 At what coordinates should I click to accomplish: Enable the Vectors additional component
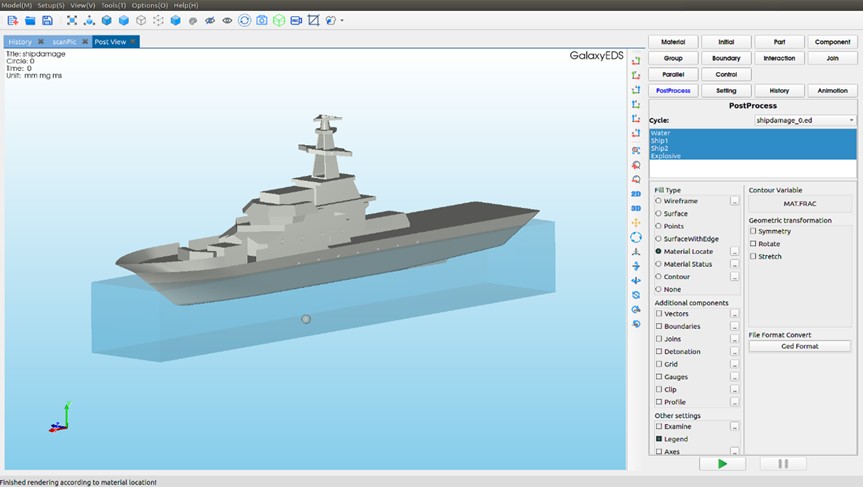pyautogui.click(x=659, y=314)
